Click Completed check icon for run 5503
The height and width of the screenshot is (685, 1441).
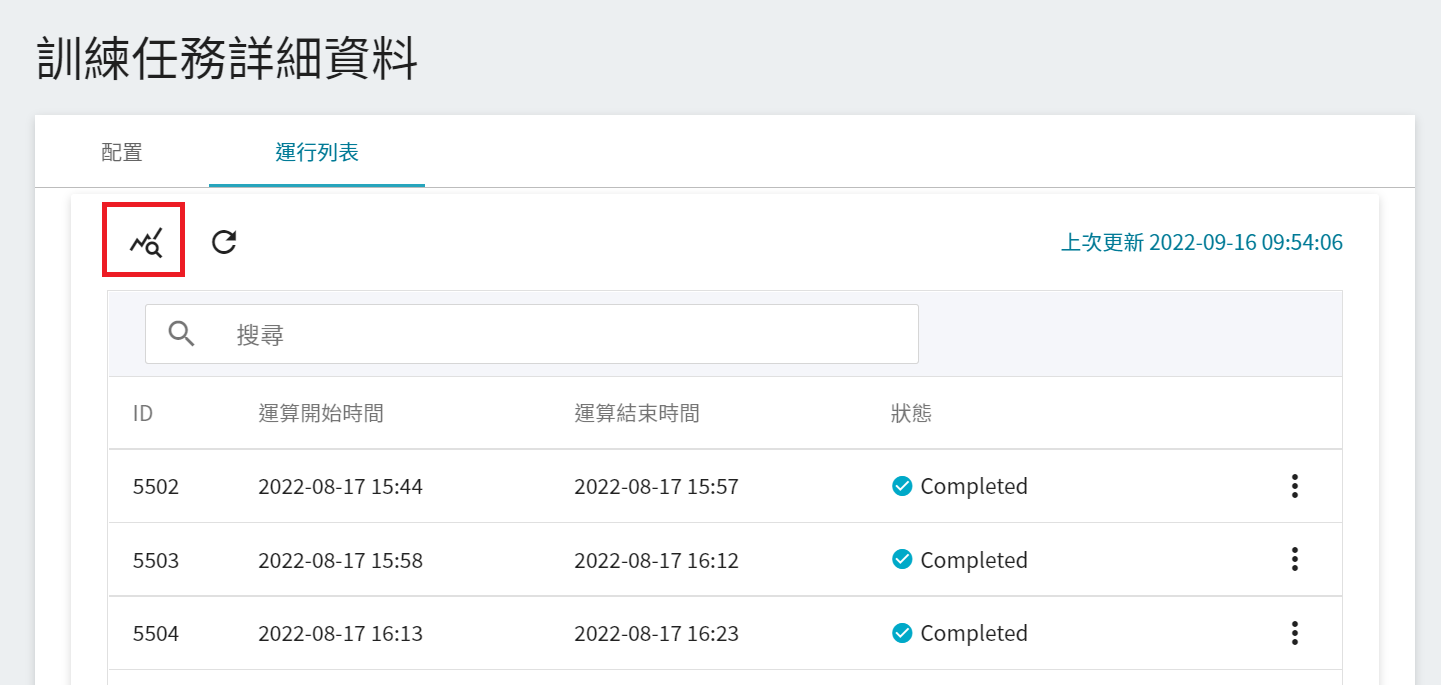[902, 559]
